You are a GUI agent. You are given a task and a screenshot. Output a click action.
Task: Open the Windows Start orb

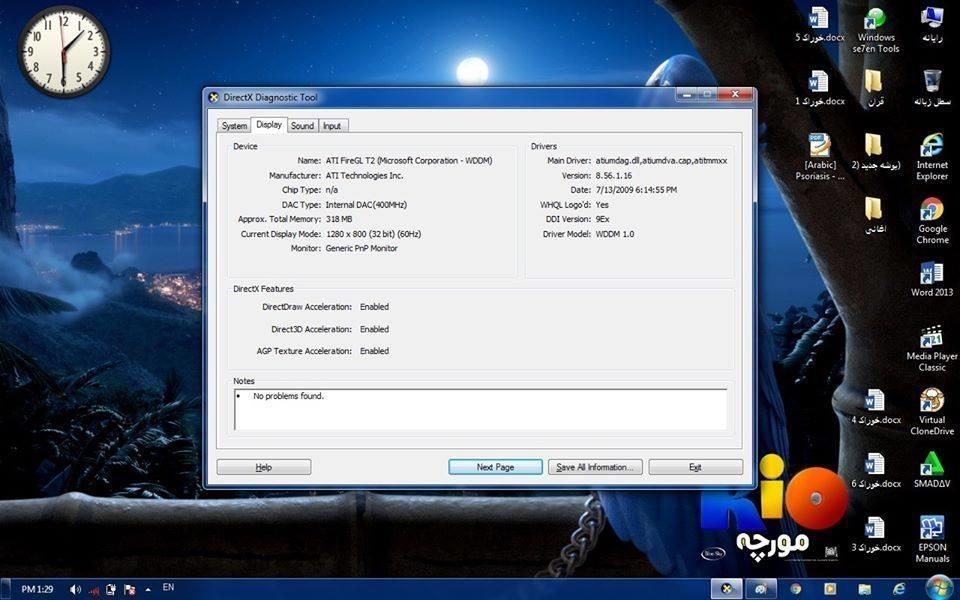coord(939,588)
